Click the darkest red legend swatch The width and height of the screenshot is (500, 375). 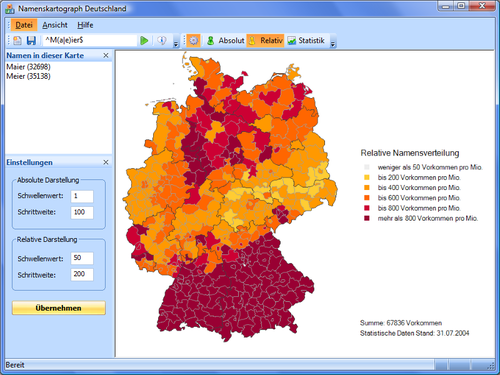[367, 219]
